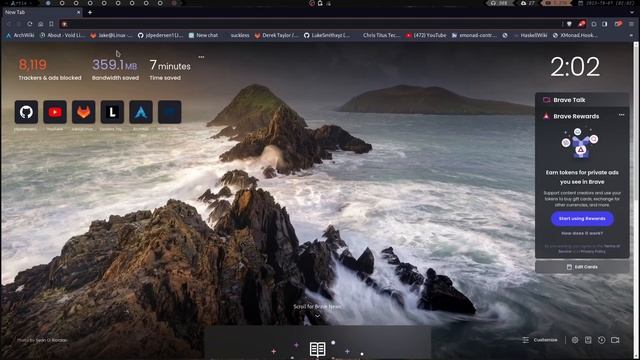The height and width of the screenshot is (360, 640).
Task: Open a new tab with plus button
Action: point(90,12)
